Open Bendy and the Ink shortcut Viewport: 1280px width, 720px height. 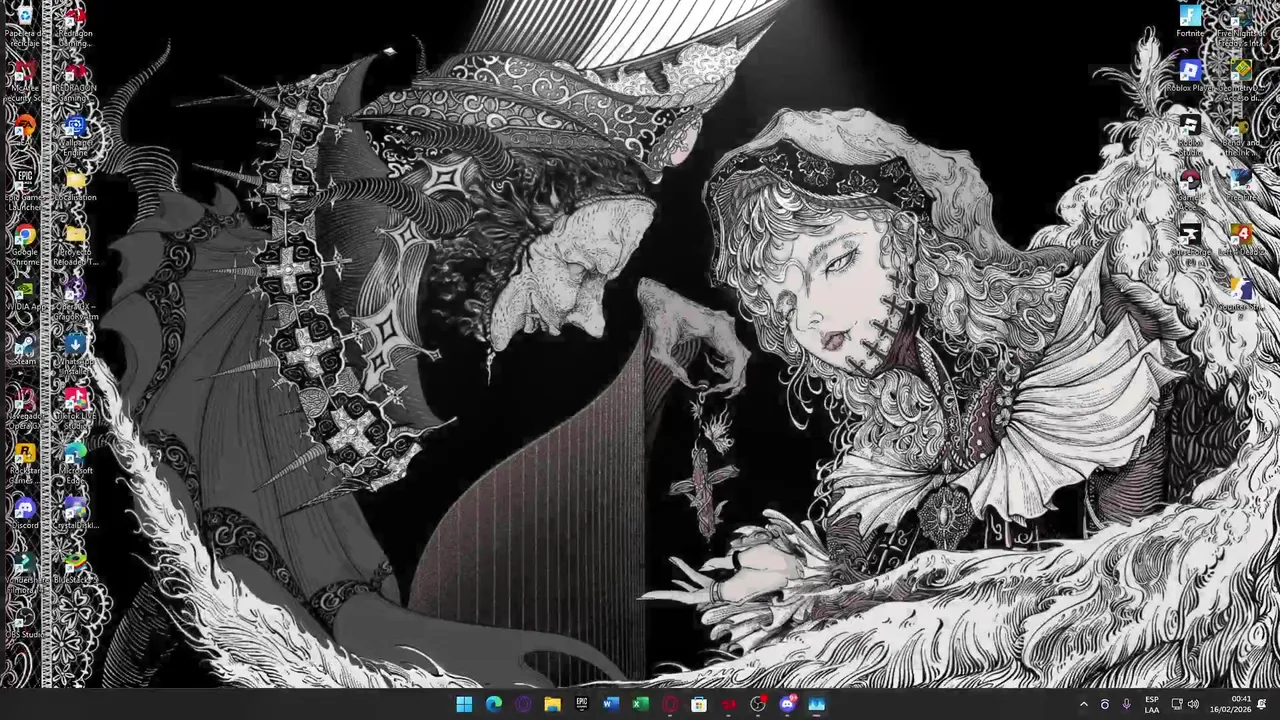tap(1241, 136)
